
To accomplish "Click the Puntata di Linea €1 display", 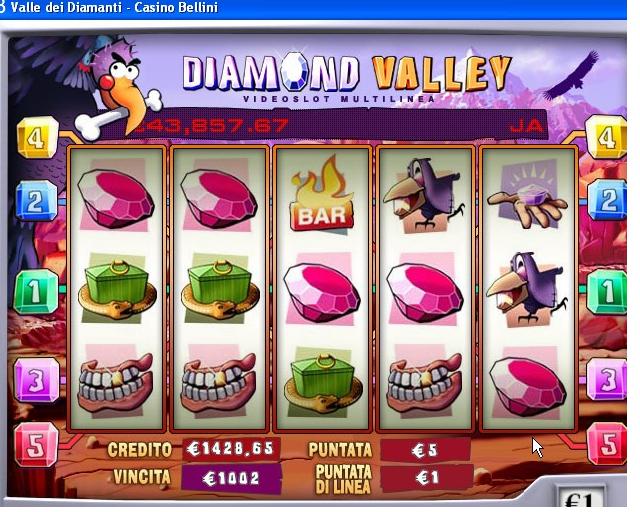I will coord(427,478).
